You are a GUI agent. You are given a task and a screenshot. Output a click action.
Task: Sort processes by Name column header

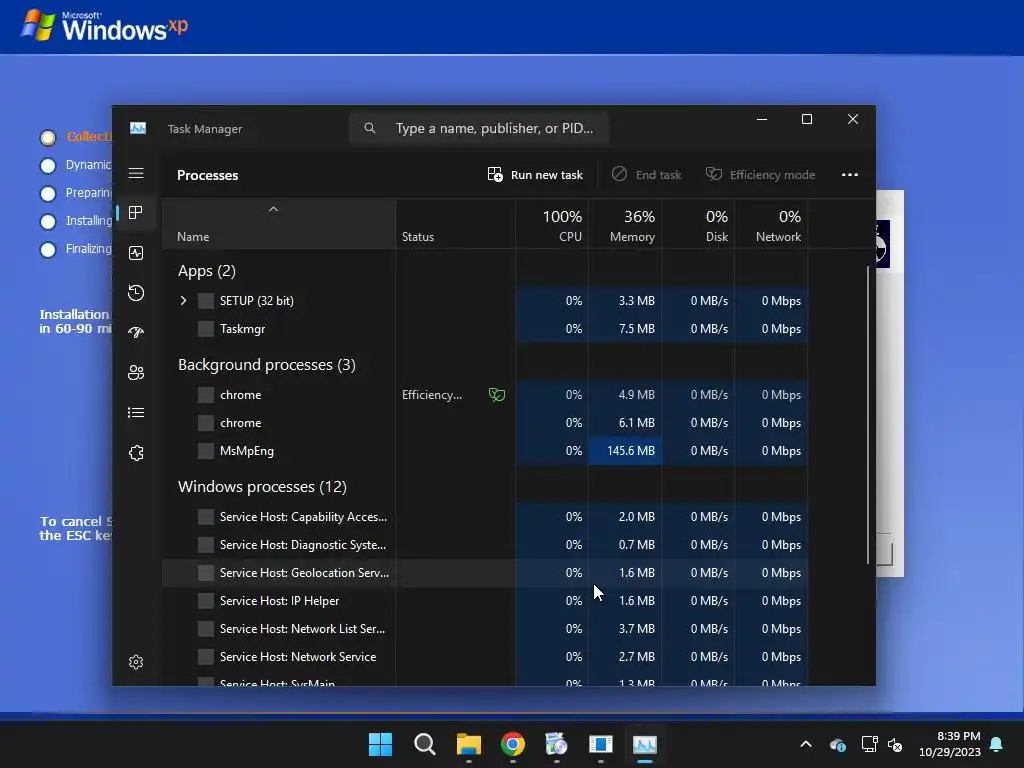point(279,224)
